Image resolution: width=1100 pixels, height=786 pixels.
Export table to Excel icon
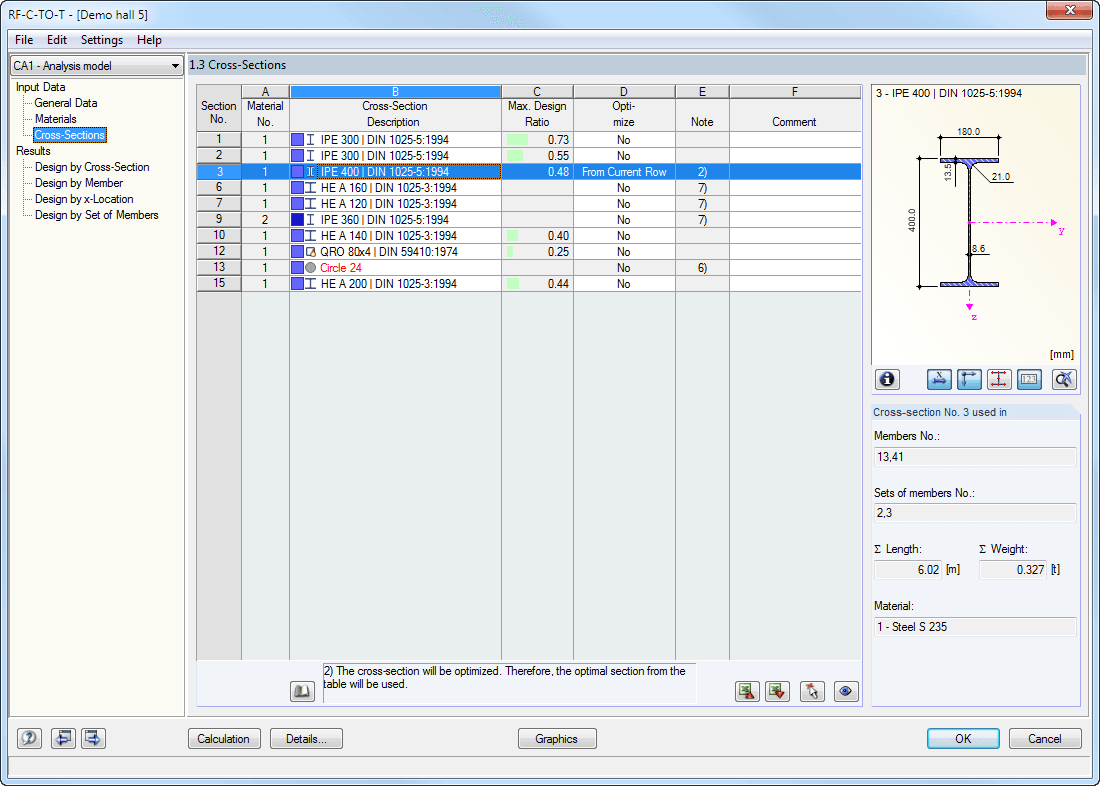point(747,691)
